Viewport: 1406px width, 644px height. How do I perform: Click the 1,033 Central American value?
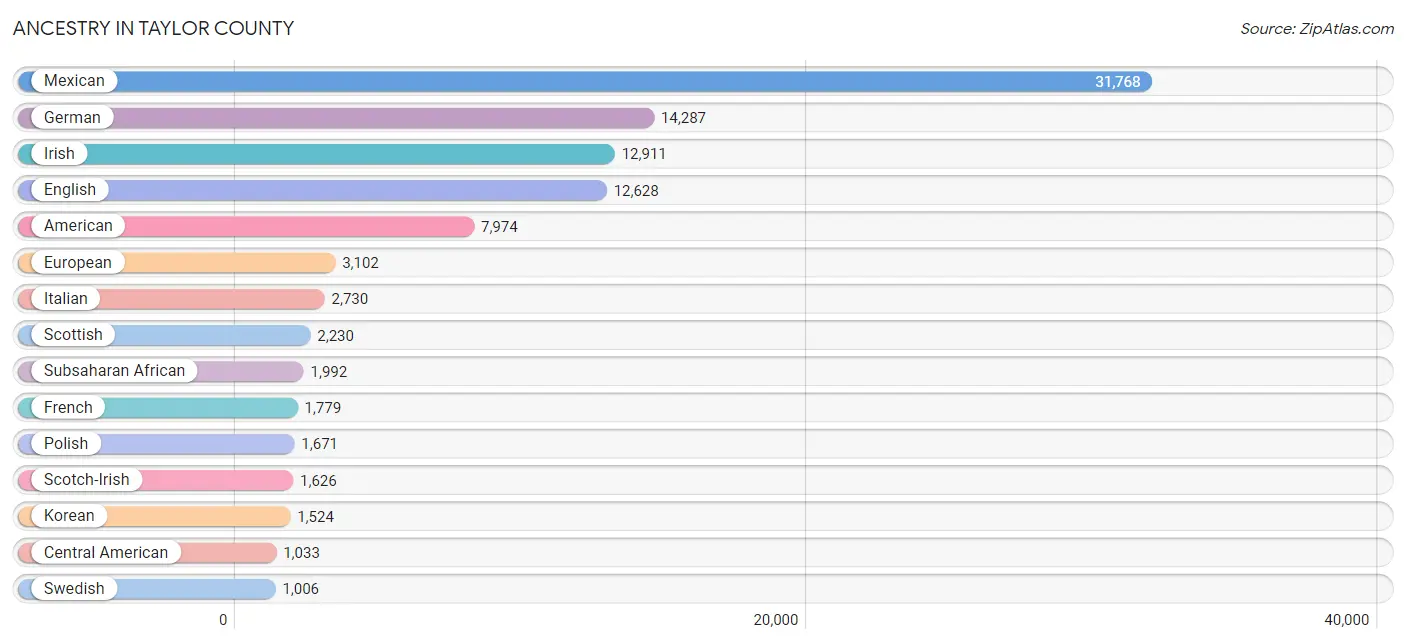[302, 553]
